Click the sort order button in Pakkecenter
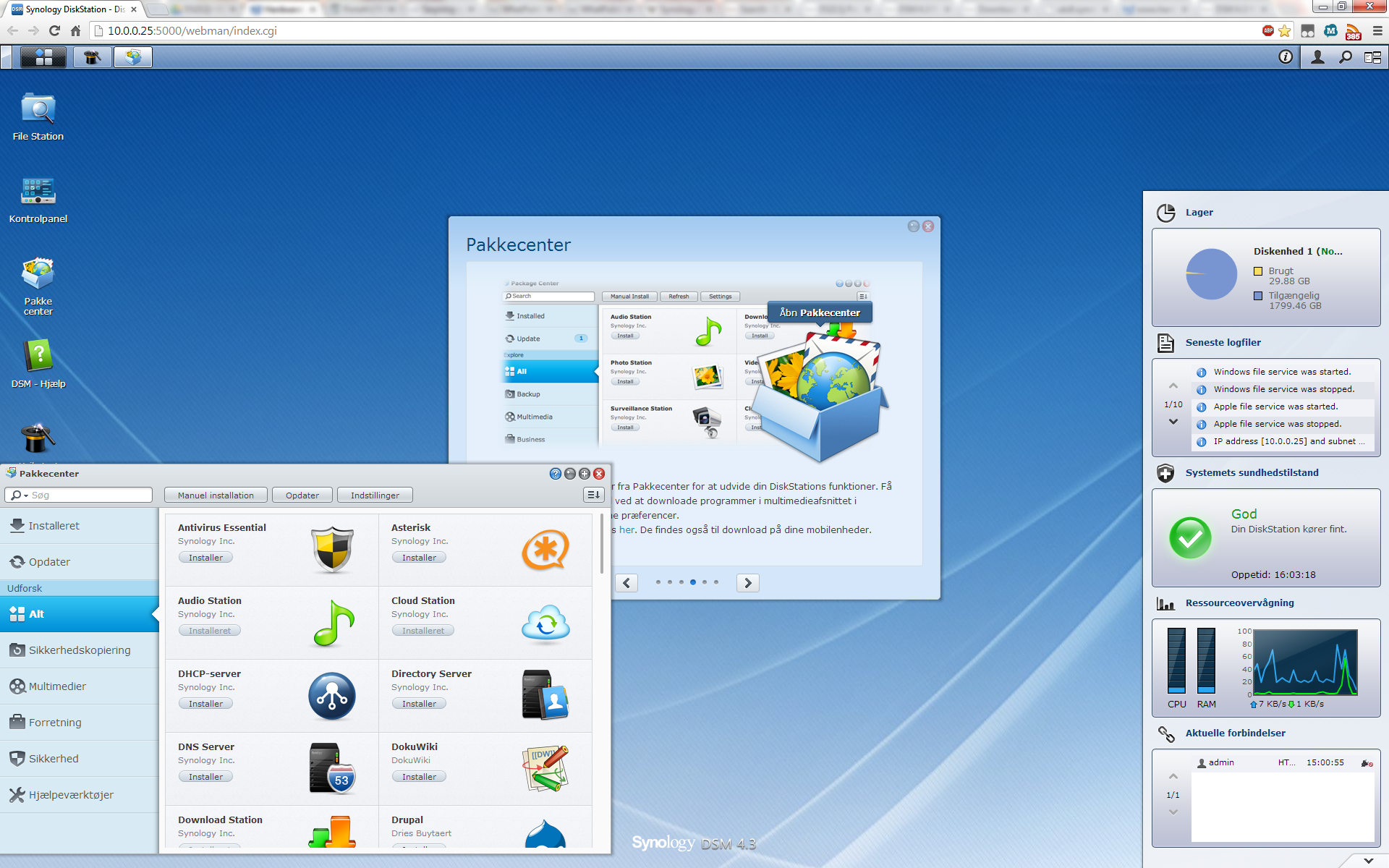 593,495
